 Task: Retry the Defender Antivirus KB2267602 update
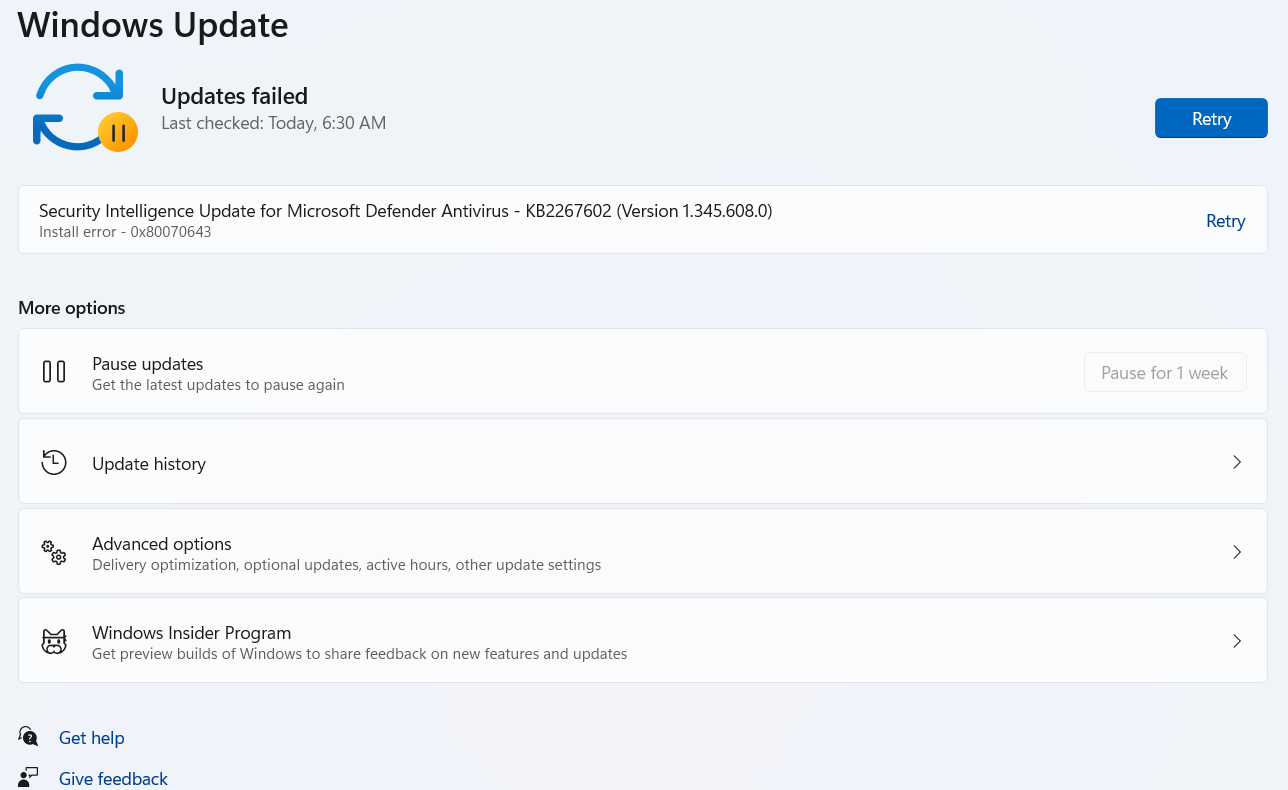1225,221
